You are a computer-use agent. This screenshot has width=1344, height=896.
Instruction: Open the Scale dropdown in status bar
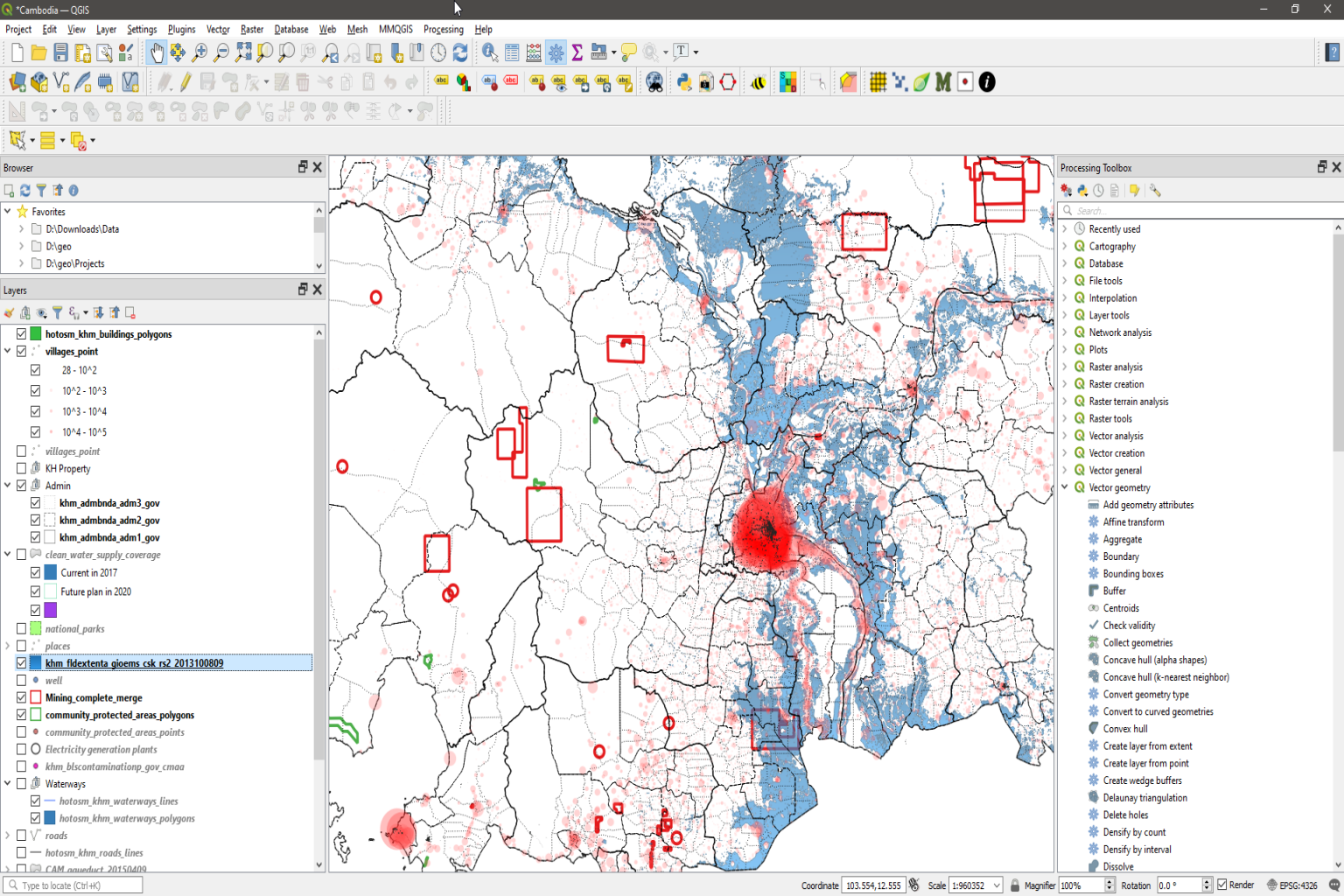coord(997,885)
